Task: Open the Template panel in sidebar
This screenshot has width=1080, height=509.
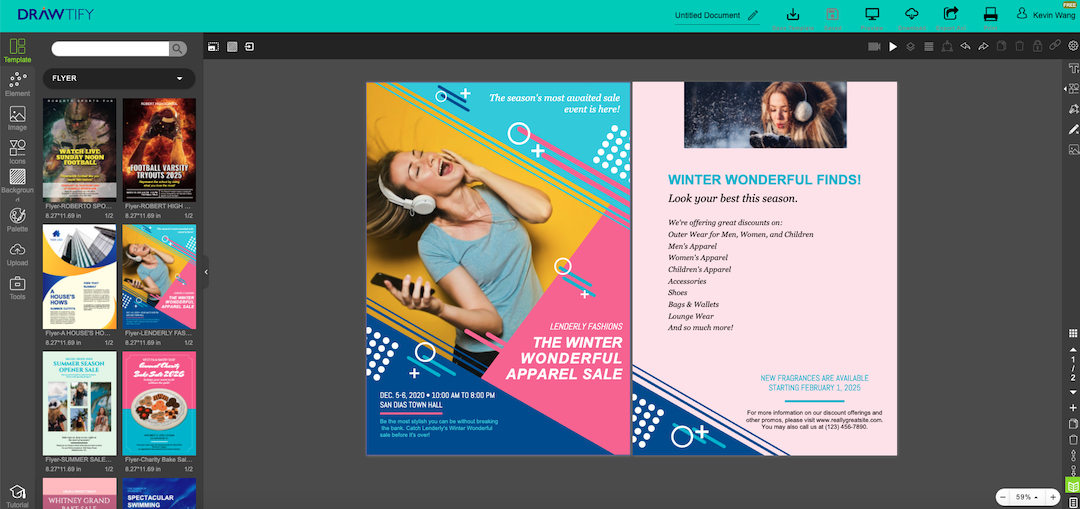Action: (17, 51)
